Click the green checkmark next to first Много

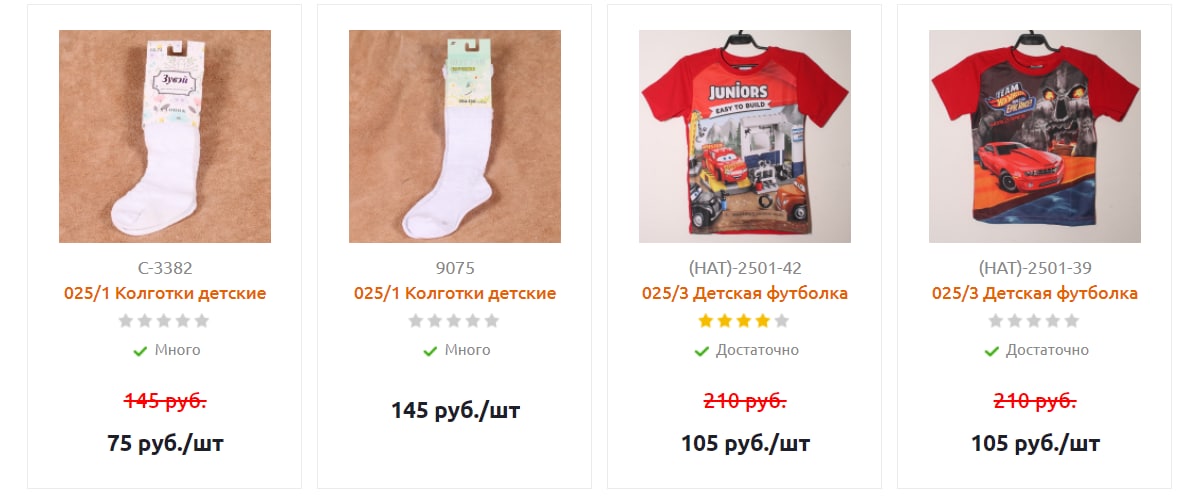click(x=140, y=351)
